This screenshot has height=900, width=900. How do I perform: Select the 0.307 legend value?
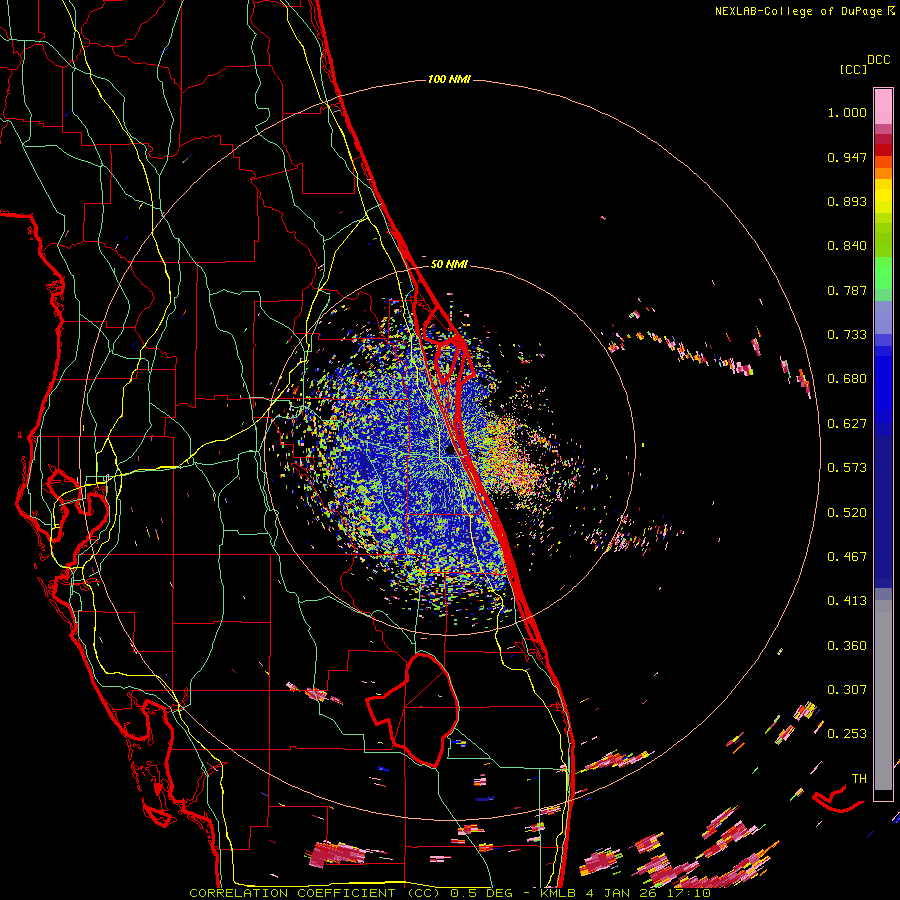click(x=847, y=690)
